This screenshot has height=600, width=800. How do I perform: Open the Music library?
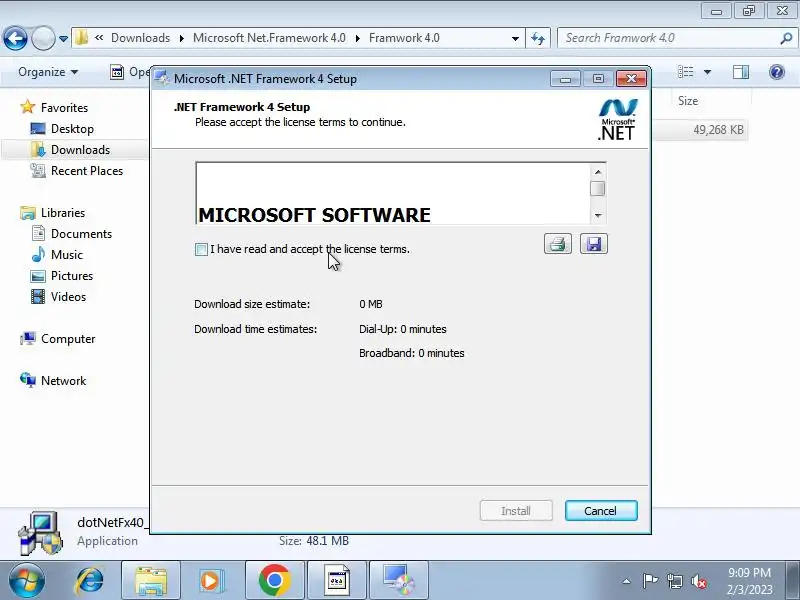[x=66, y=255]
